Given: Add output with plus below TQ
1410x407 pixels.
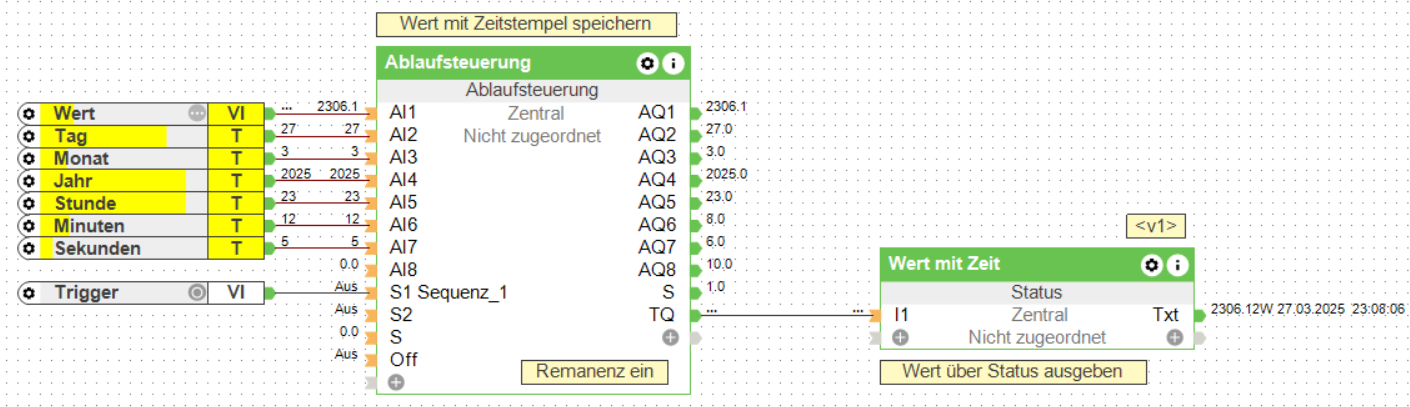Looking at the screenshot, I should 671,338.
